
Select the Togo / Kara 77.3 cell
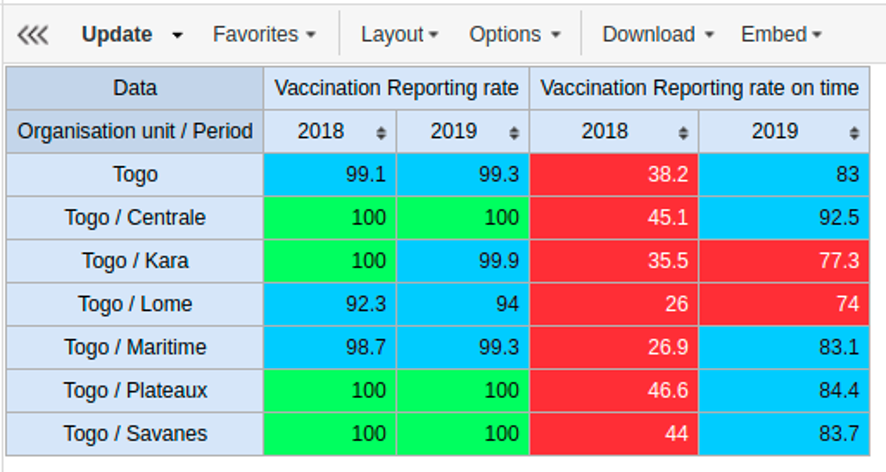[783, 261]
